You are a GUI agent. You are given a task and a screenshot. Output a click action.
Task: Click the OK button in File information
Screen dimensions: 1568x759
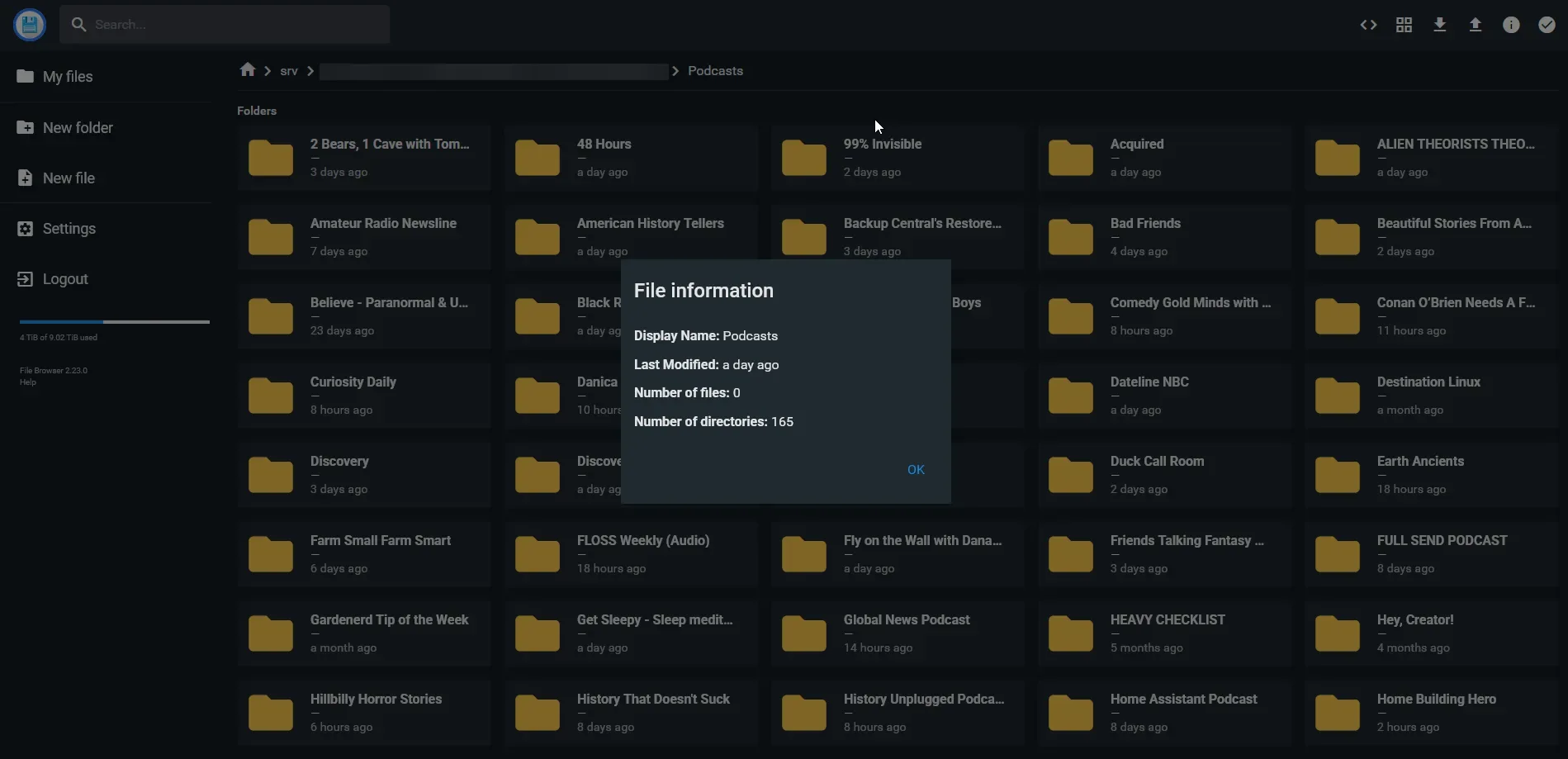click(916, 470)
